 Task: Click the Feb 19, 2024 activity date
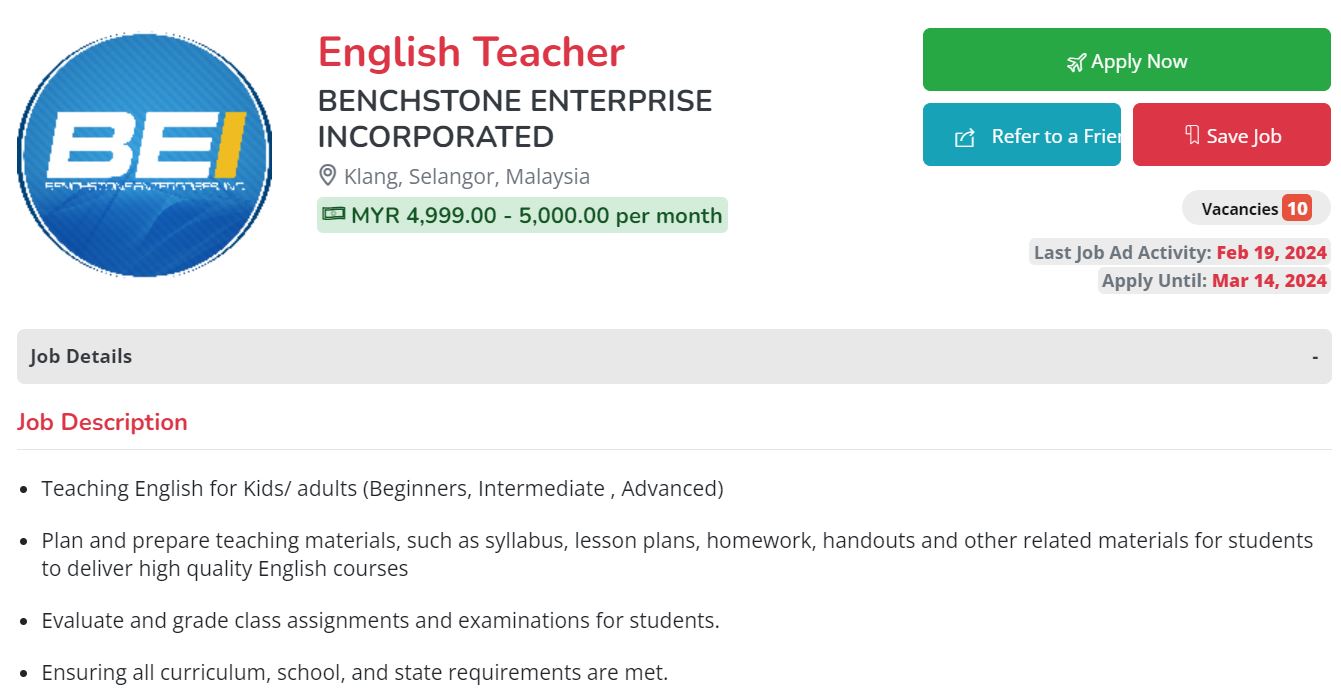point(1271,252)
